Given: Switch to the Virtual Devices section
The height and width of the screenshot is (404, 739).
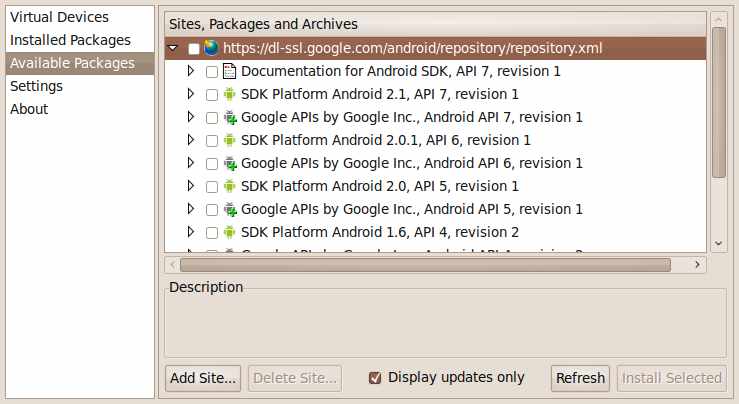Looking at the screenshot, I should [x=59, y=17].
